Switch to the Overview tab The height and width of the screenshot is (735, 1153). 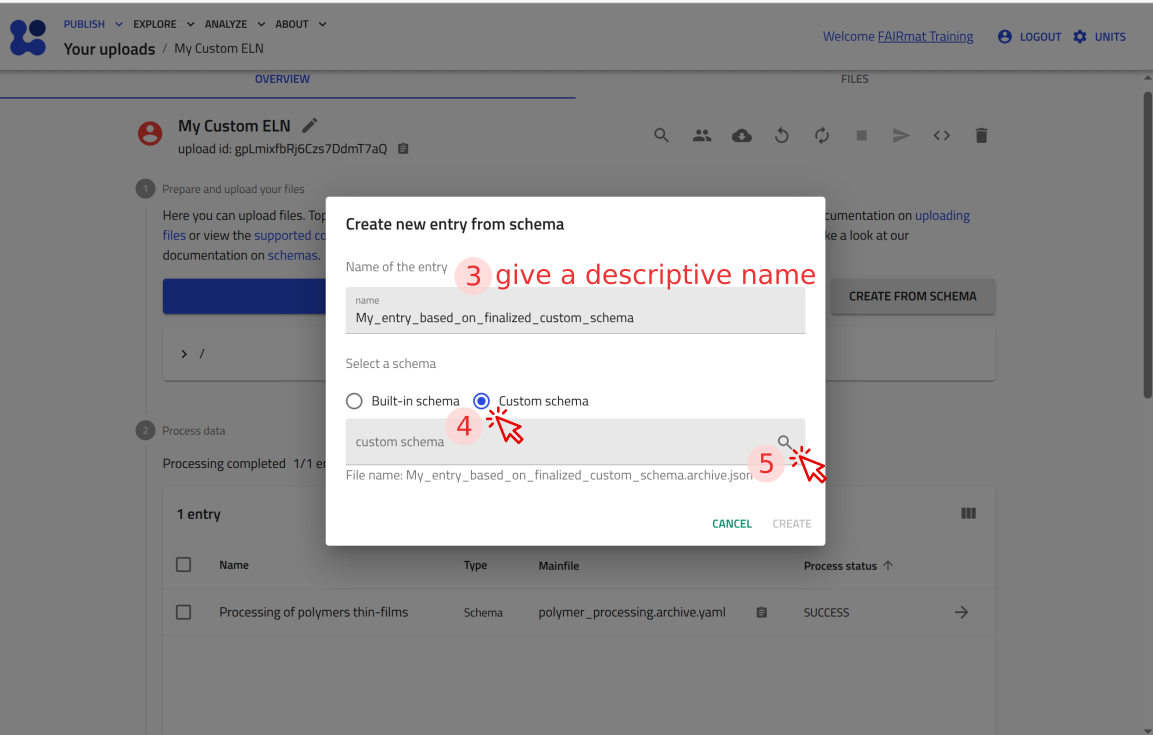click(x=282, y=79)
